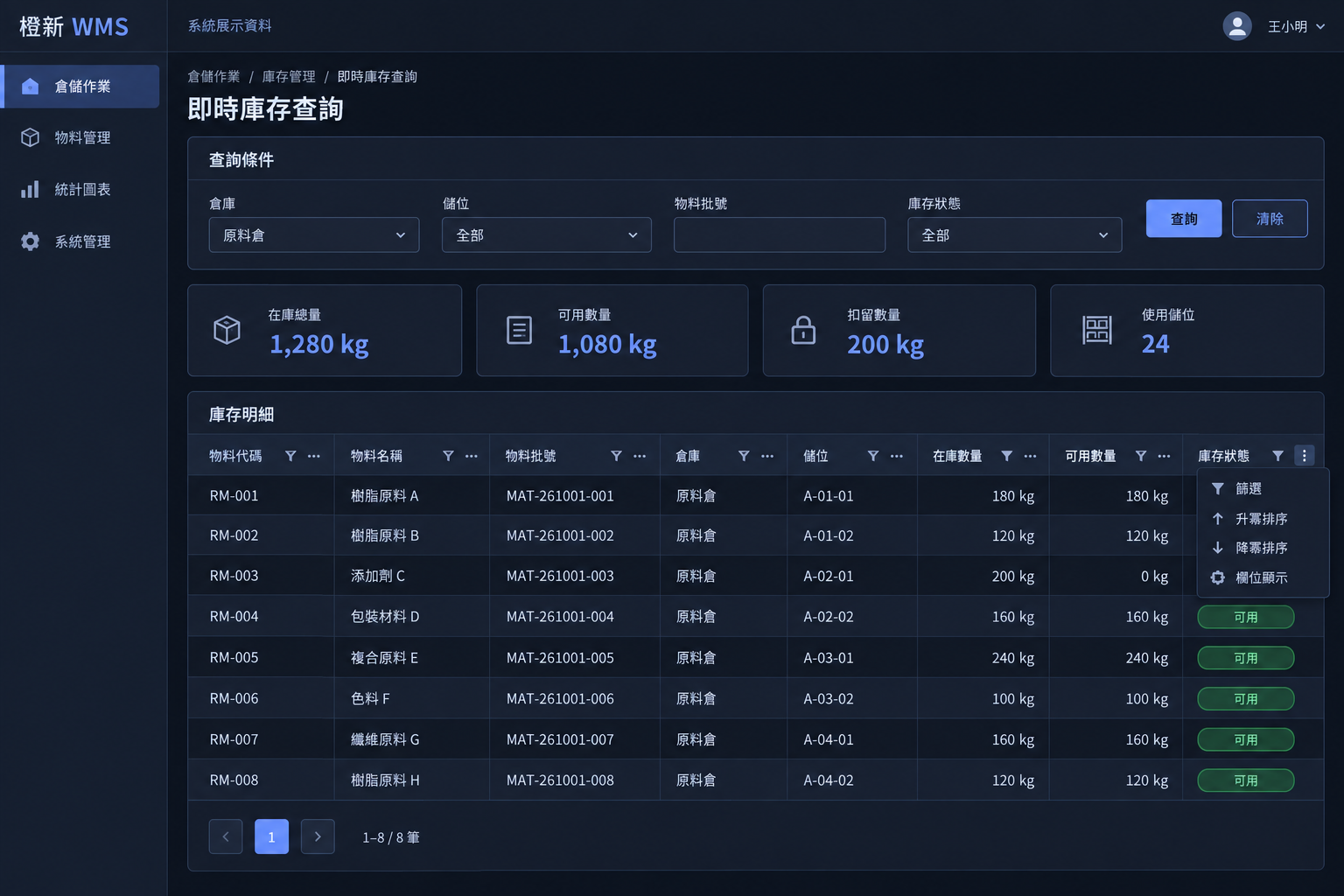Focus the 物料批號 input field
The height and width of the screenshot is (896, 1344).
click(780, 235)
